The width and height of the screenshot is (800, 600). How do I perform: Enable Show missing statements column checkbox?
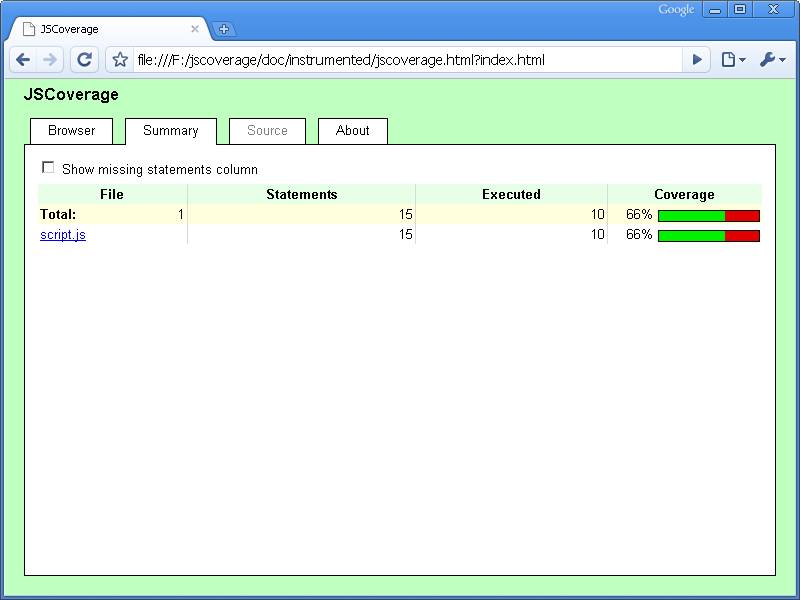tap(48, 168)
